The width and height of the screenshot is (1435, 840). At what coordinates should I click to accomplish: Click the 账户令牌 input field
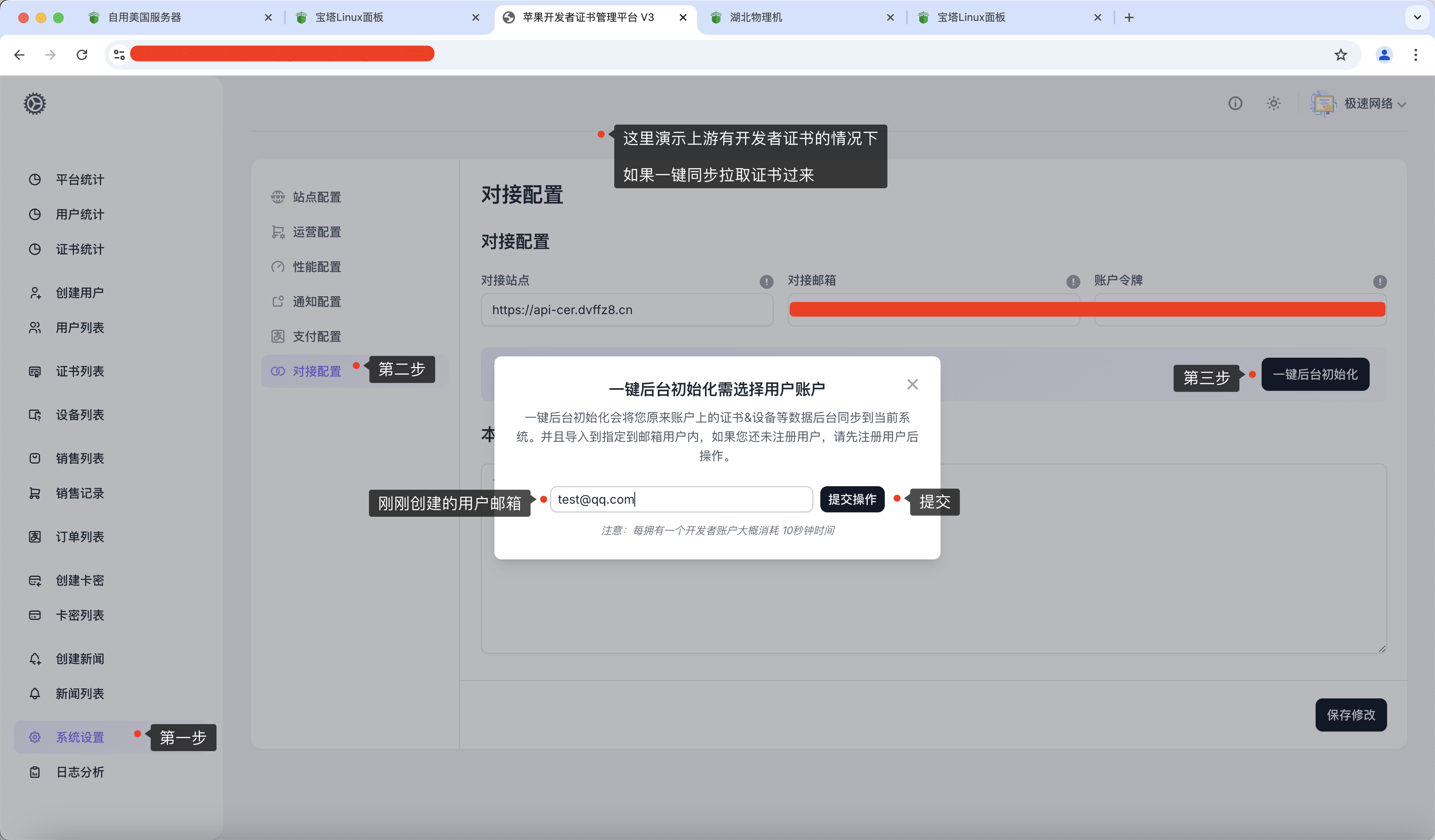point(1240,310)
